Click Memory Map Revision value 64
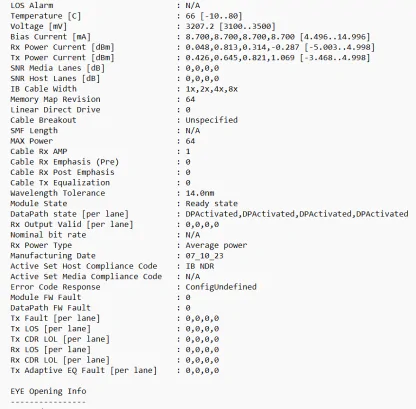 click(190, 99)
